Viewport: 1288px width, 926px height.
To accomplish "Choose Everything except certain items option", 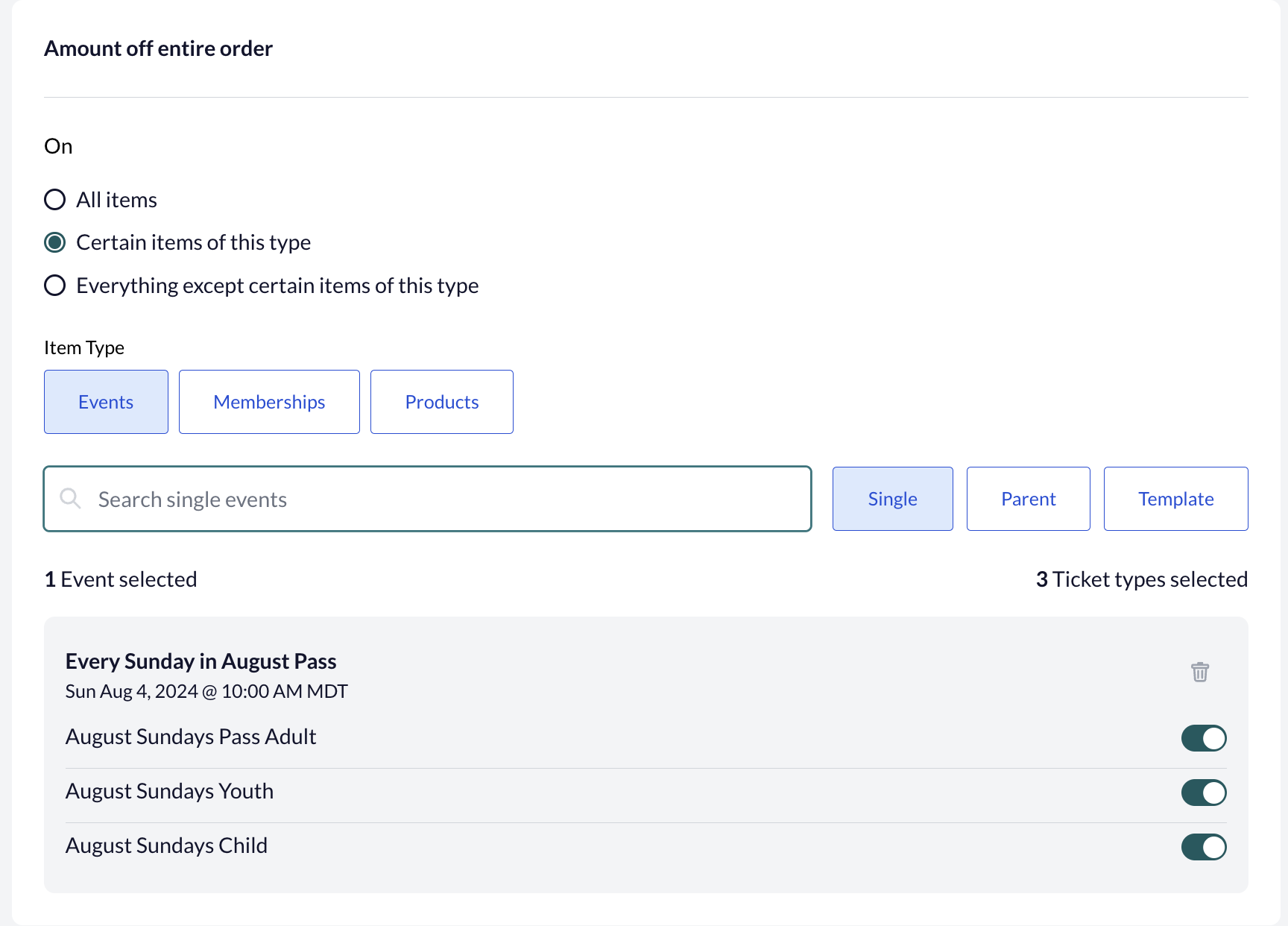I will [54, 286].
